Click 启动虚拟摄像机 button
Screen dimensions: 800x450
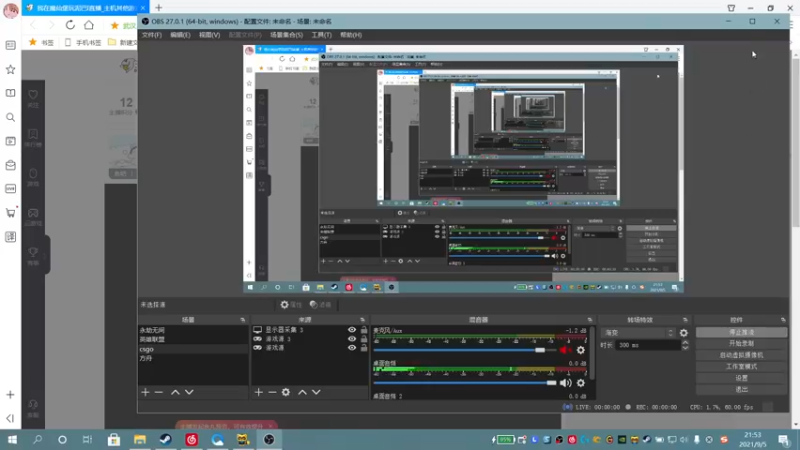[741, 355]
